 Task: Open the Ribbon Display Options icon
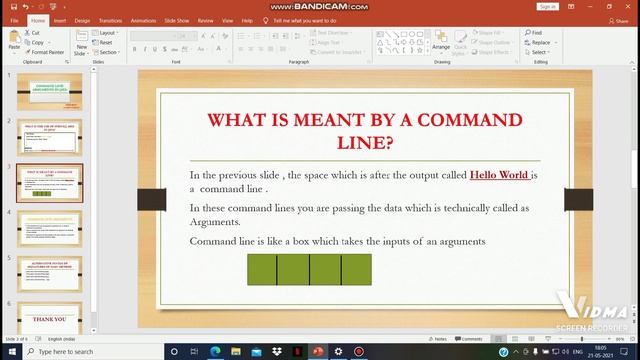(571, 7)
